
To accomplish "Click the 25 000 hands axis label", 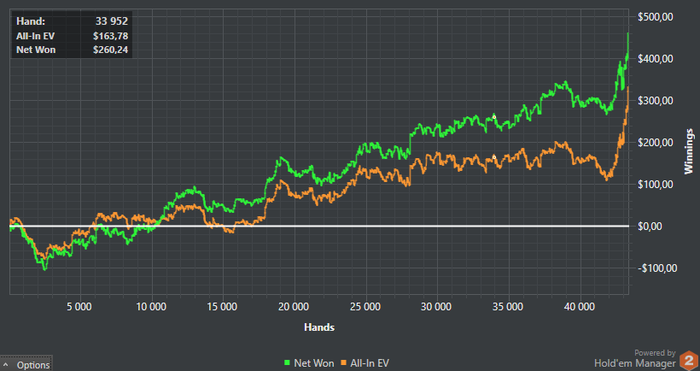I will pos(365,307).
